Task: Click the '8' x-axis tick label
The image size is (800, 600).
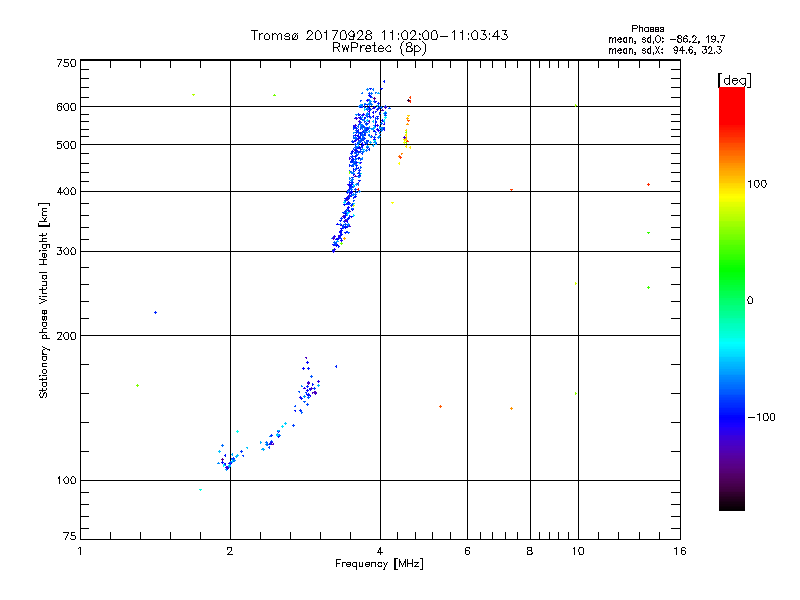Action: pyautogui.click(x=530, y=551)
